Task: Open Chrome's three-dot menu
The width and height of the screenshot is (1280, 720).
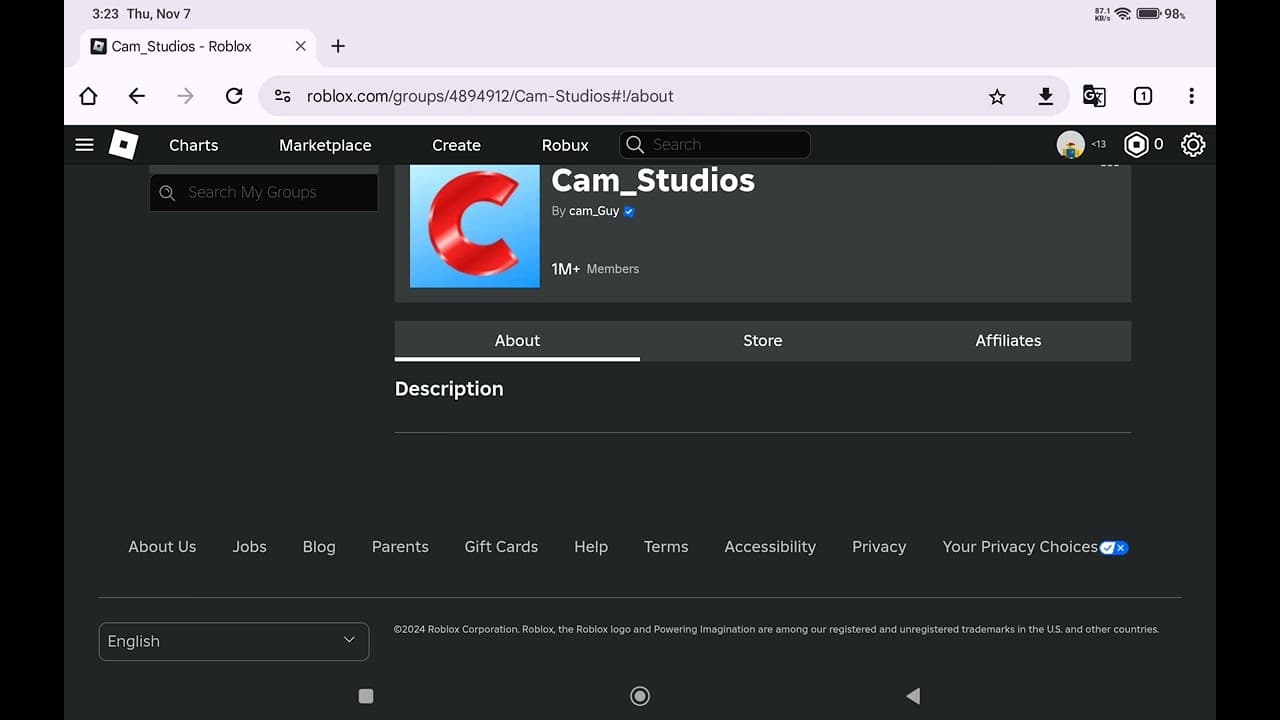Action: click(1191, 96)
